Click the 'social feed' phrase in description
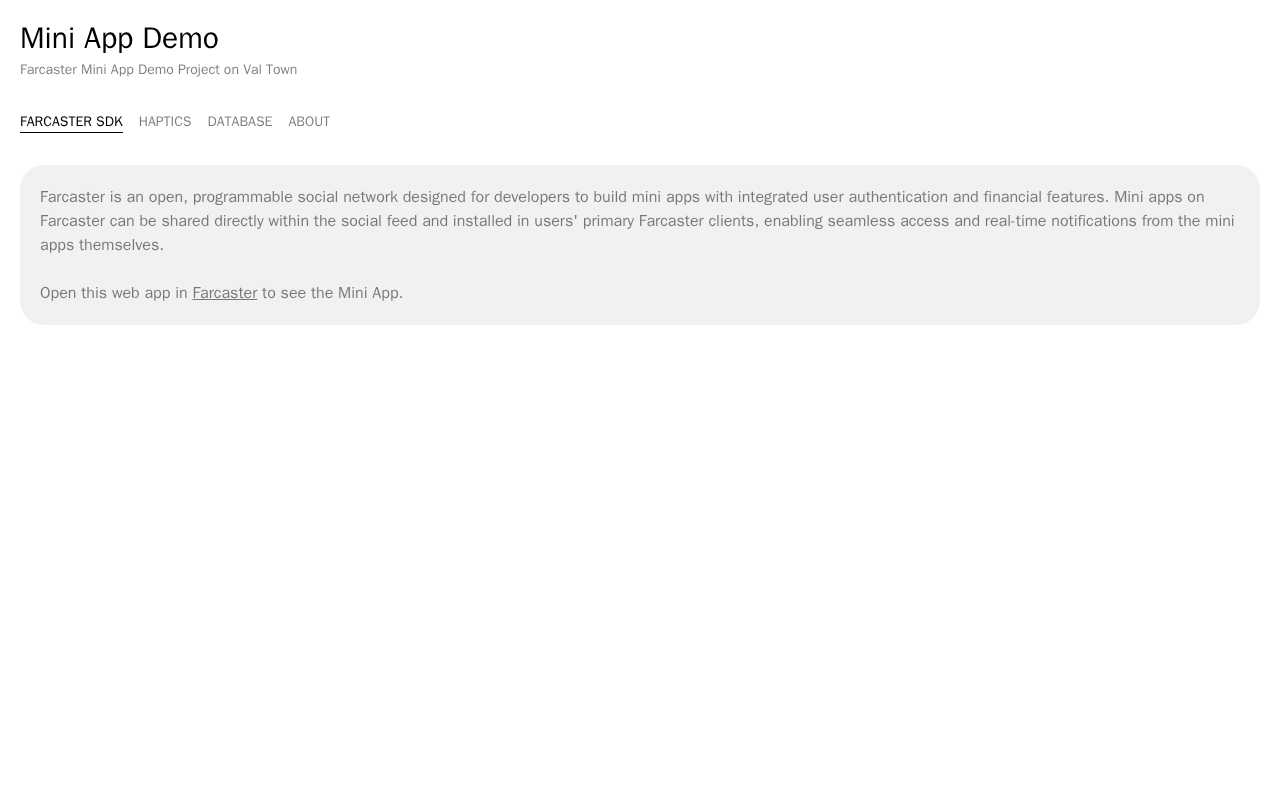This screenshot has width=1280, height=800. pyautogui.click(x=379, y=221)
